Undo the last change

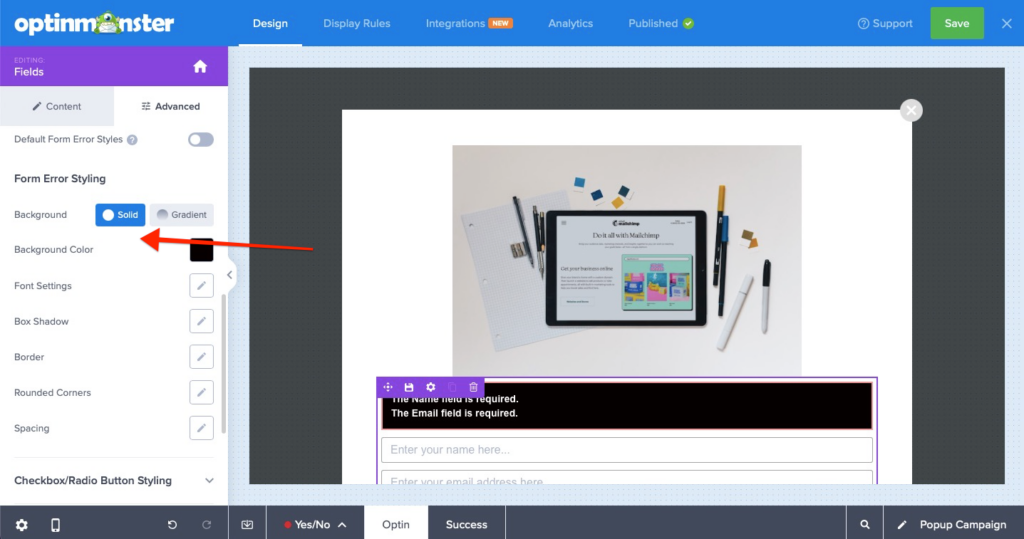pos(172,525)
